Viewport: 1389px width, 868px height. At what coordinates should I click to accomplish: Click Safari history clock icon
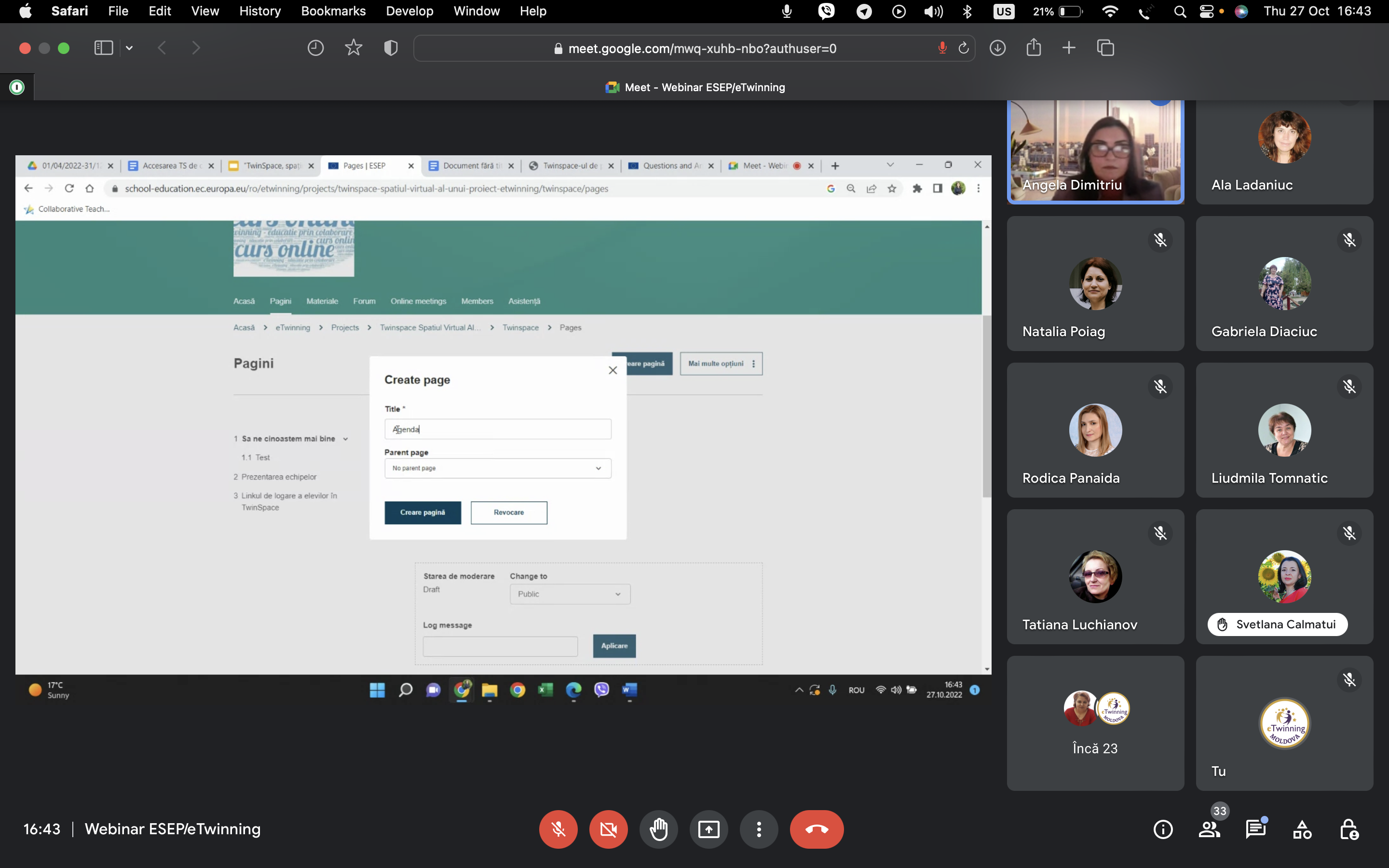[x=315, y=48]
